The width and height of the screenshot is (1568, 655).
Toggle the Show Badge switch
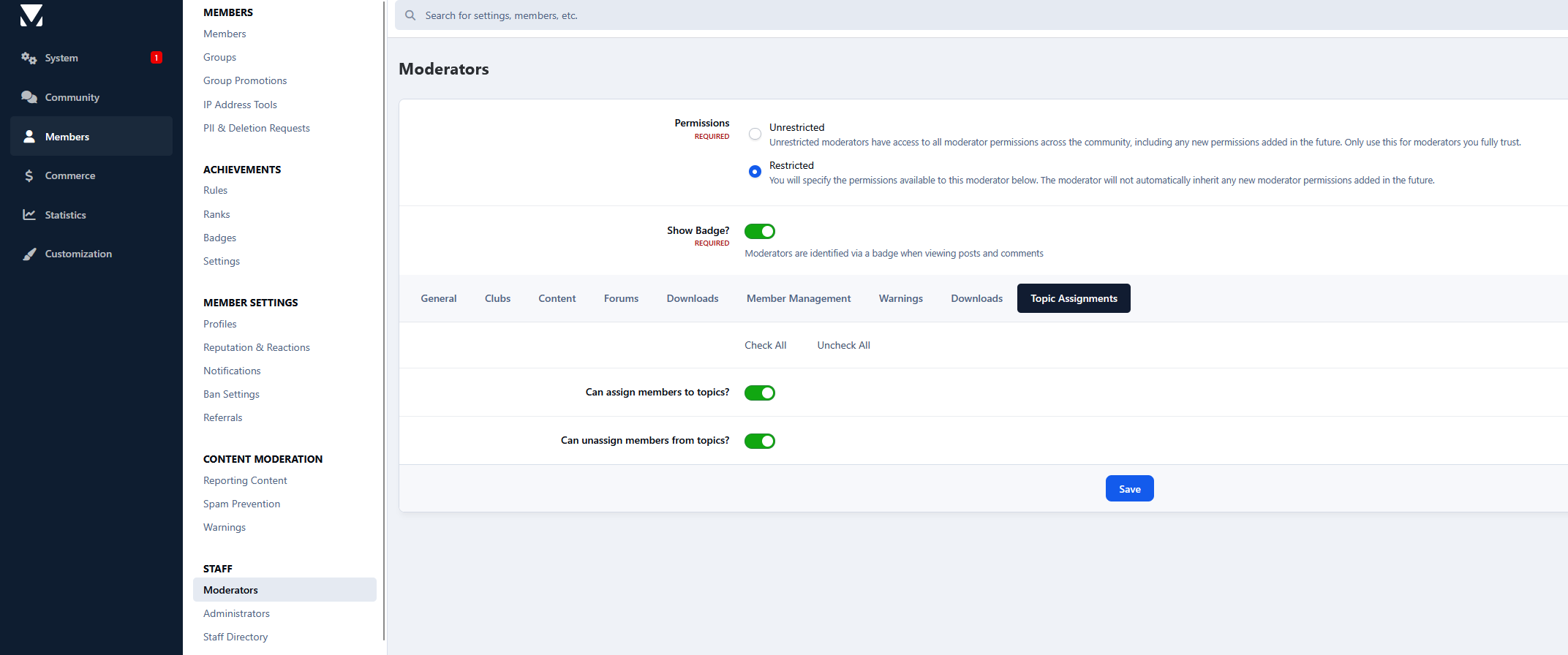tap(759, 232)
